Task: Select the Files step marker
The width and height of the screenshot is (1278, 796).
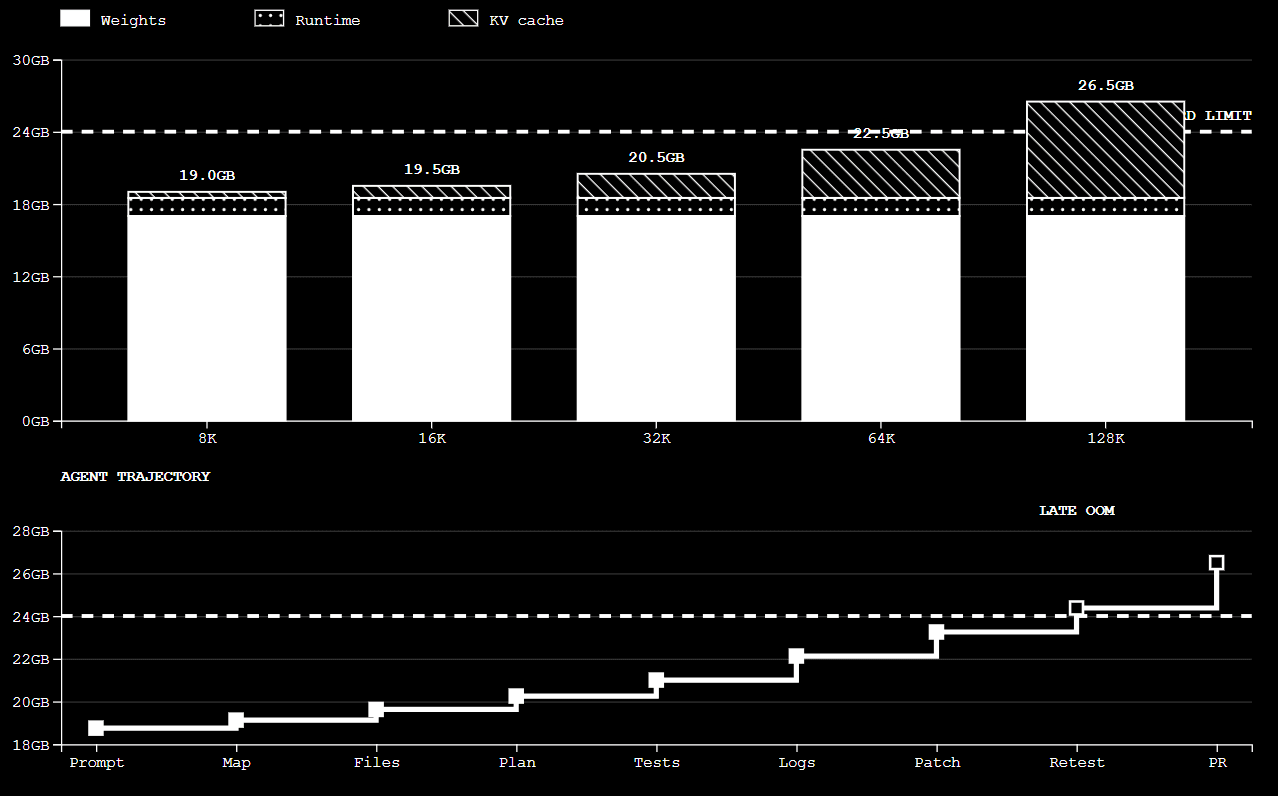Action: tap(376, 709)
